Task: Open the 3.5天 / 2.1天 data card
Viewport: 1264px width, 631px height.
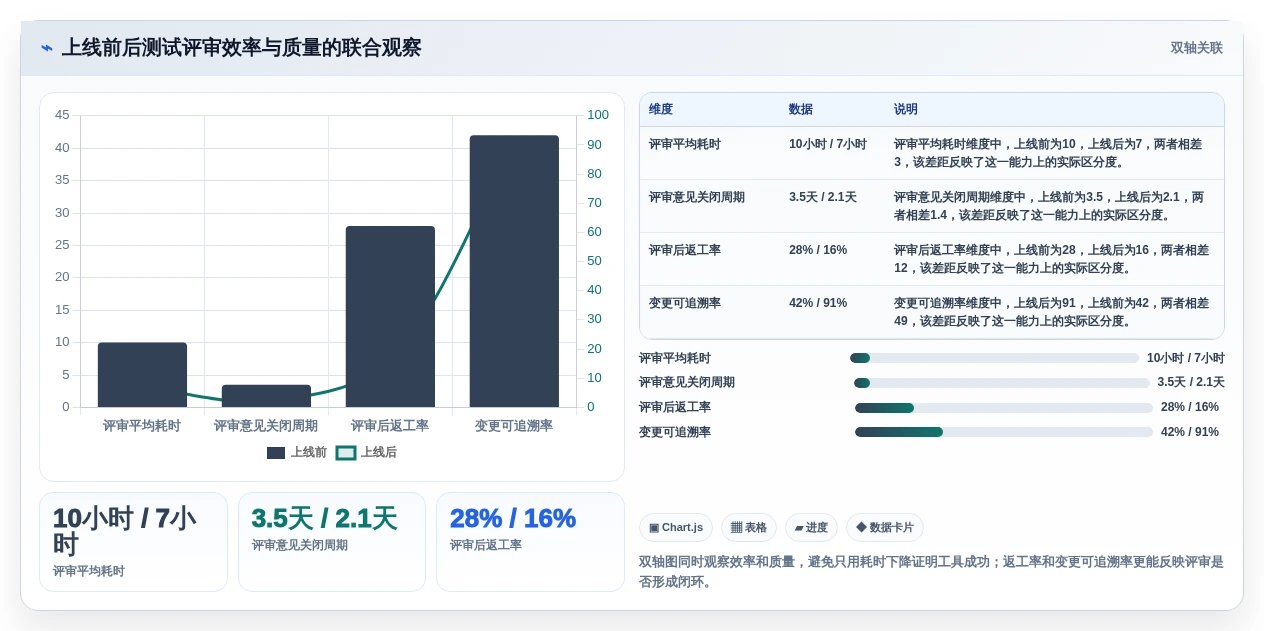Action: [332, 542]
